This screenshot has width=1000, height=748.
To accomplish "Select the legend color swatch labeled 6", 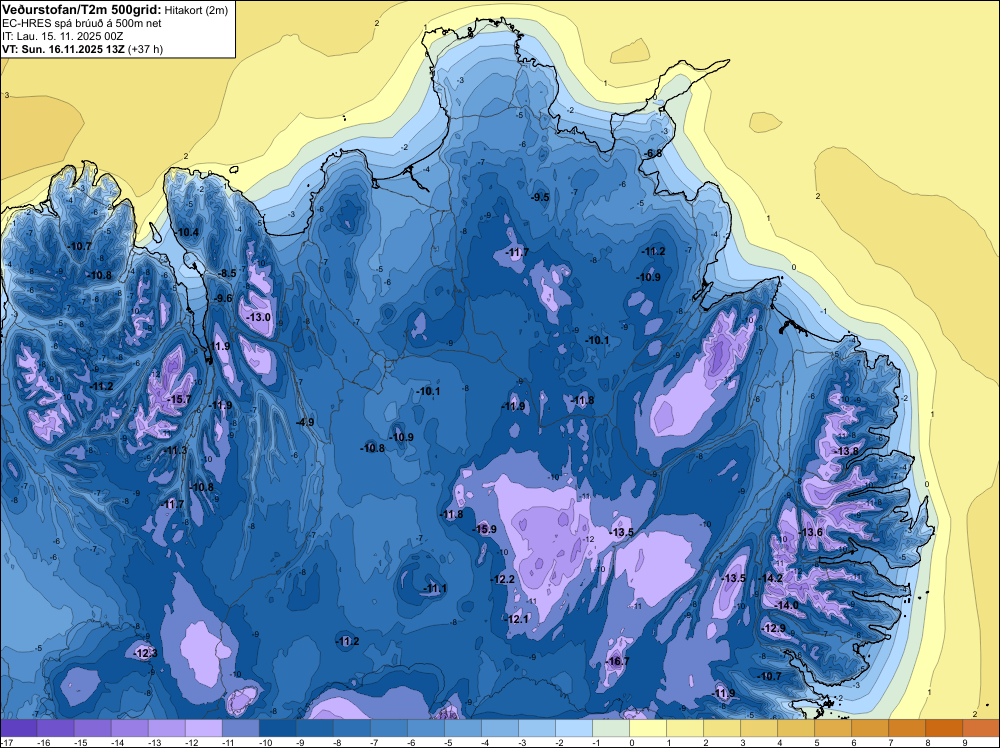I will coord(870,728).
